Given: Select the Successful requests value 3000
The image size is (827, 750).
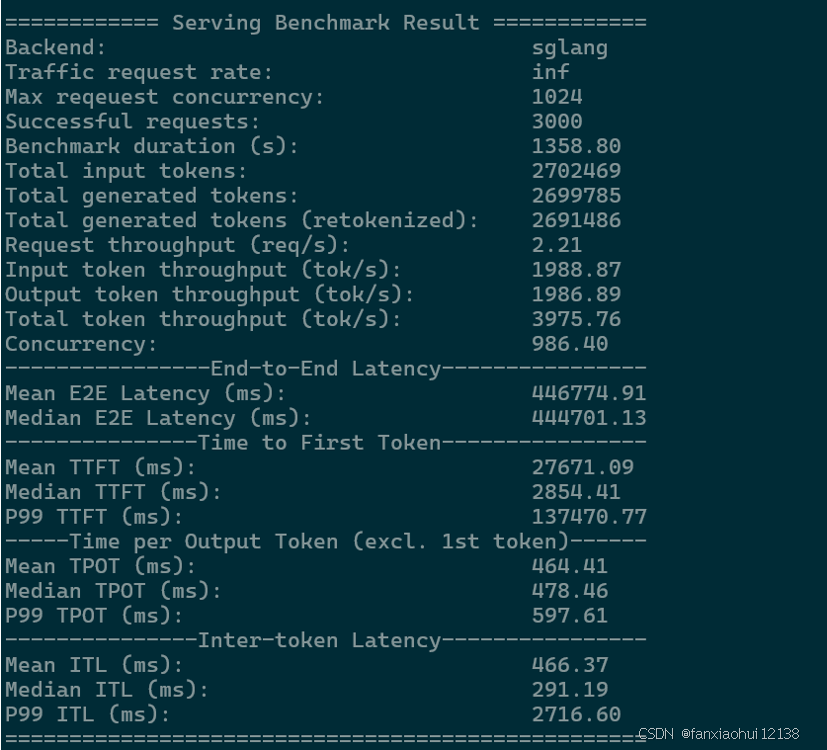Looking at the screenshot, I should [x=557, y=121].
